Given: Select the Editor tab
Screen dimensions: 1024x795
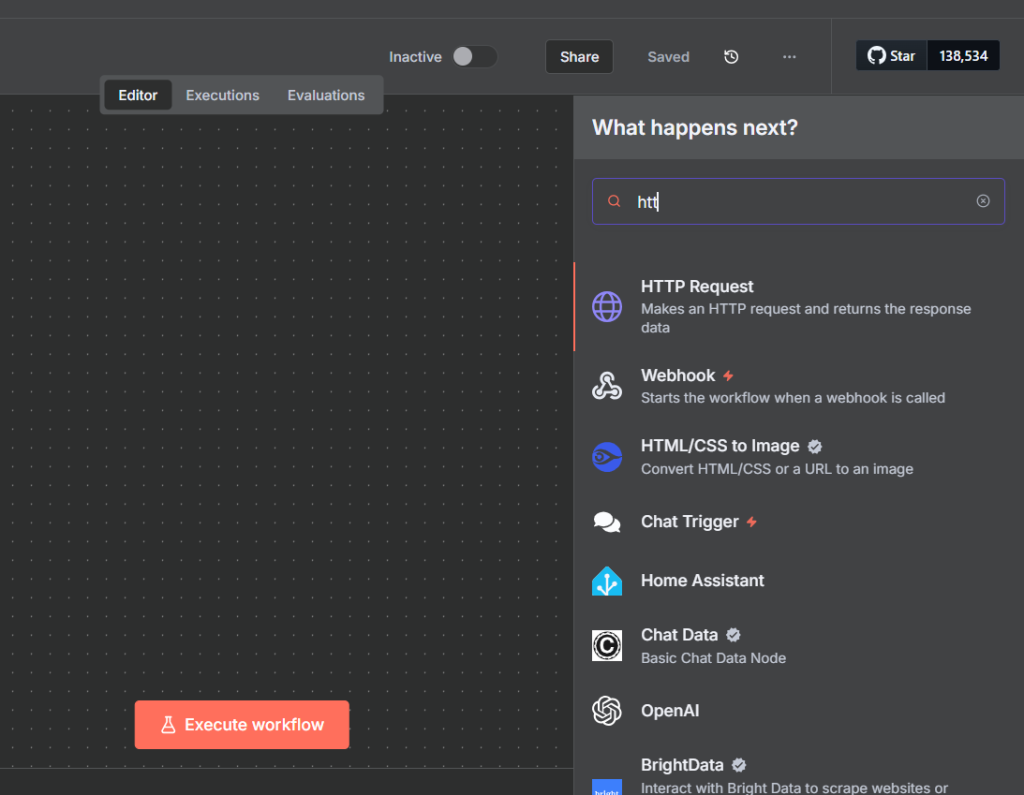Looking at the screenshot, I should click(x=138, y=95).
